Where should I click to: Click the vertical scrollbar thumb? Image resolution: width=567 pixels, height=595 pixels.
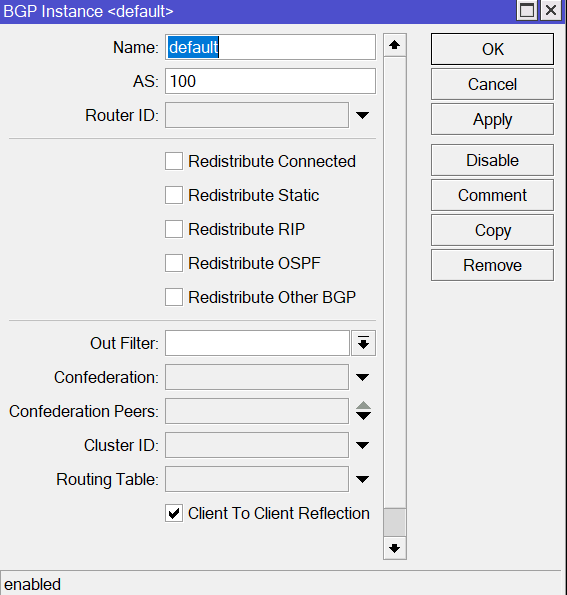click(x=395, y=523)
